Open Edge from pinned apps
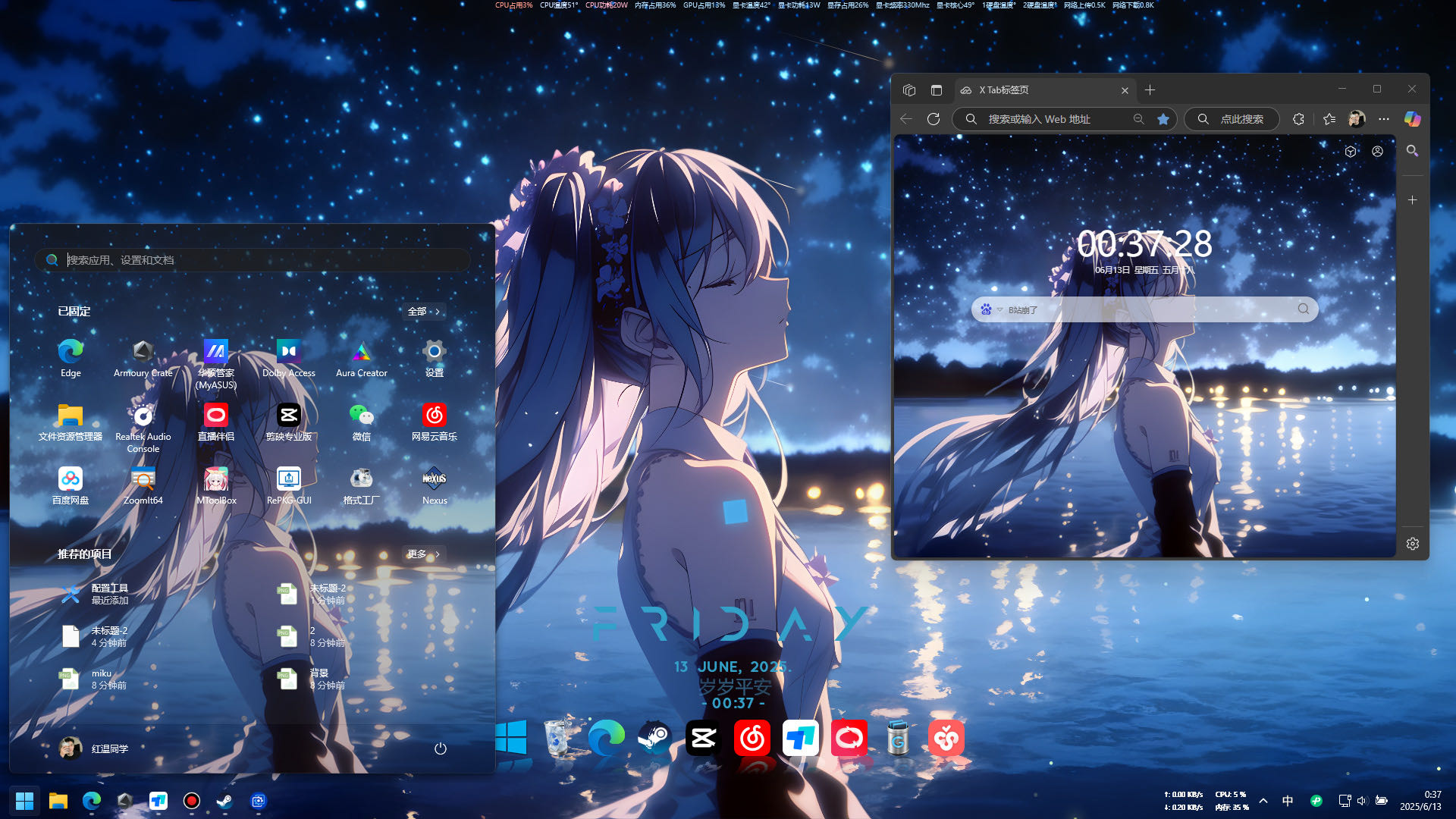1456x819 pixels. (71, 358)
